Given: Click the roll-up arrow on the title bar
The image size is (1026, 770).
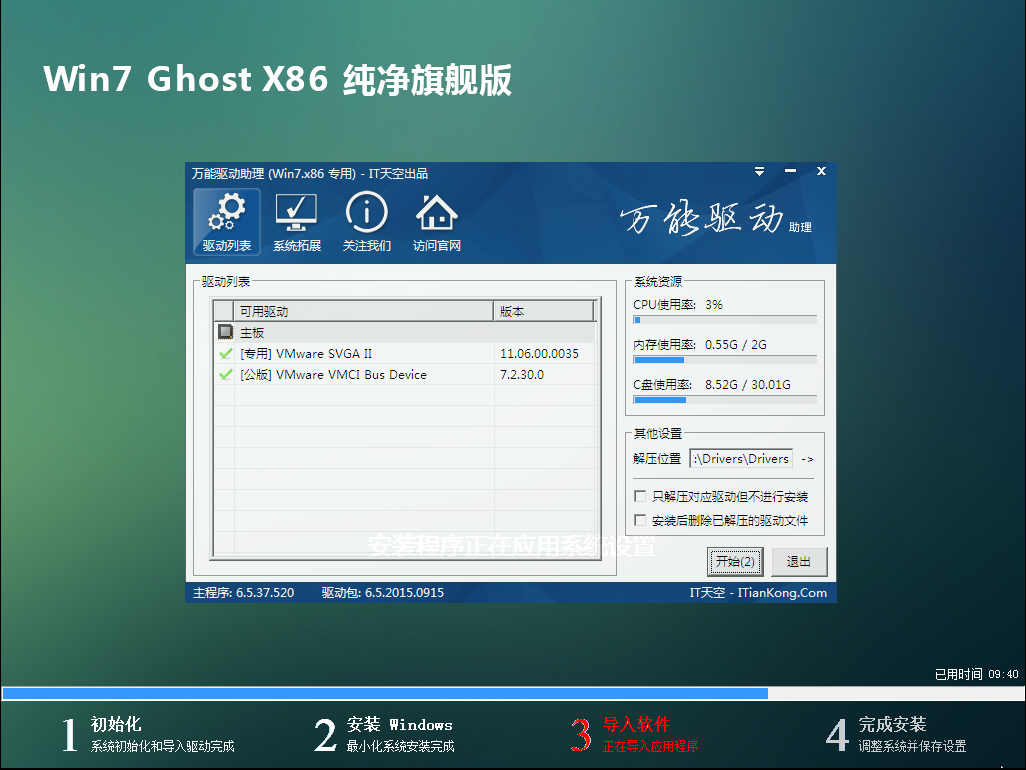Looking at the screenshot, I should (x=759, y=171).
